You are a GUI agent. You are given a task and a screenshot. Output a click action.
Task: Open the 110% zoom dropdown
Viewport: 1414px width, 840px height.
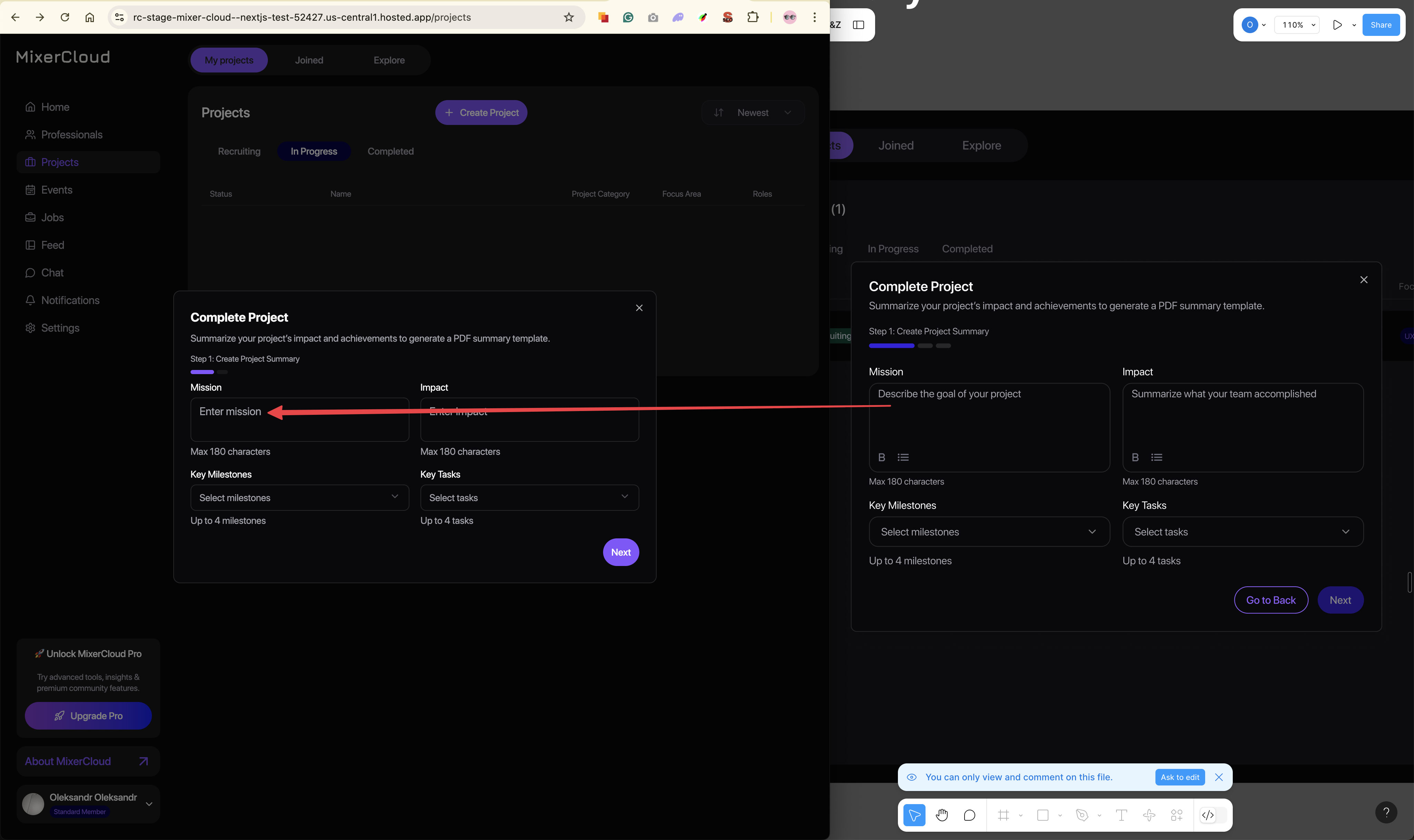pyautogui.click(x=1297, y=25)
